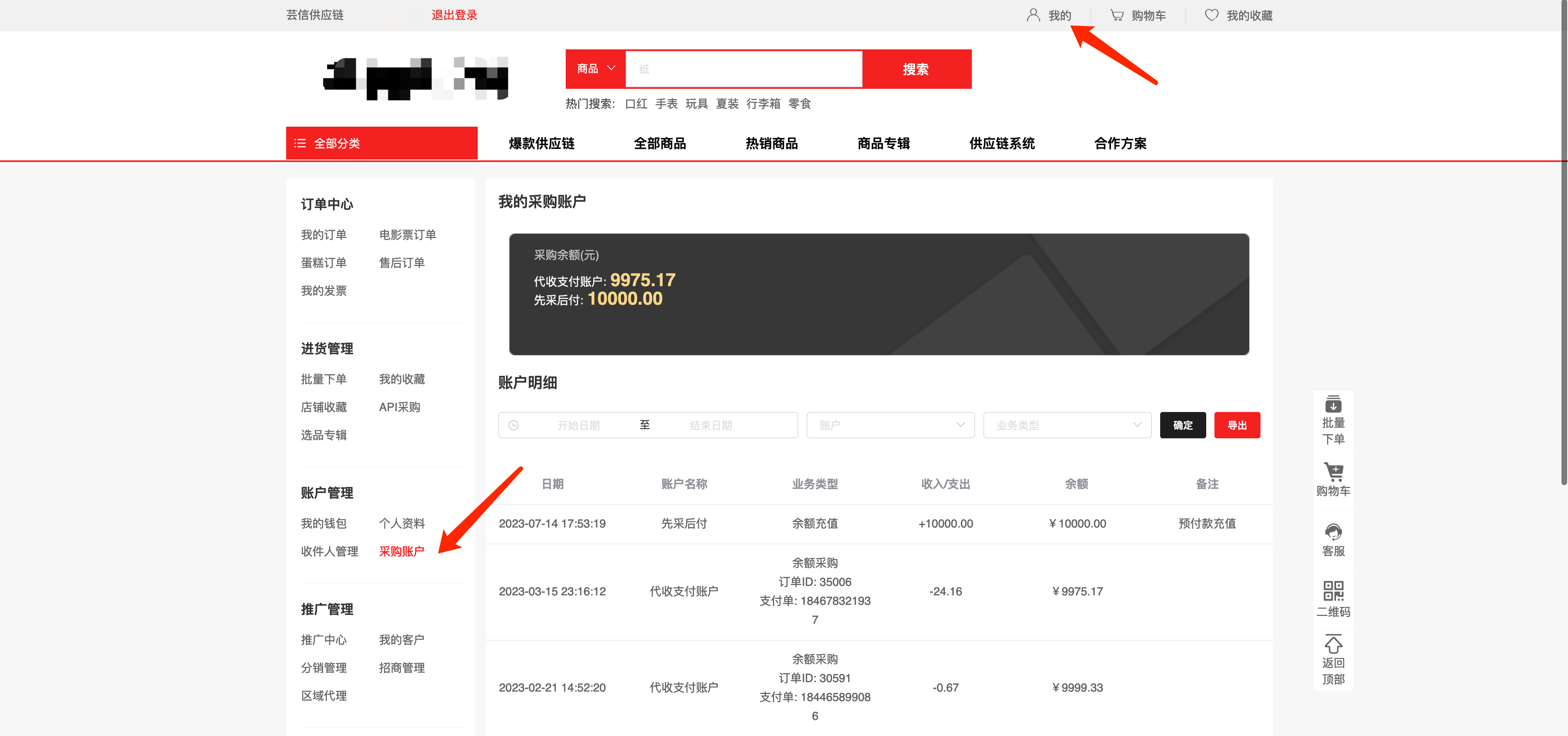This screenshot has width=1568, height=736.
Task: Click 退出登录 link in top bar
Action: coord(454,15)
